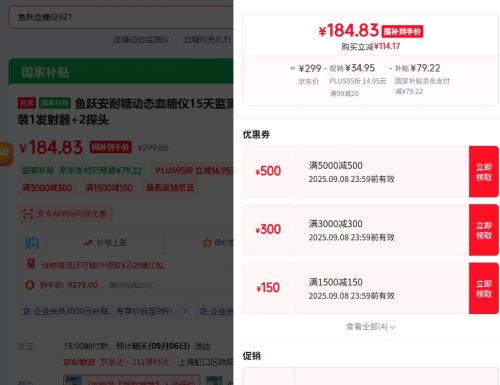Click the 国补到手价 badge in the right panel
The height and width of the screenshot is (385, 500).
pyautogui.click(x=402, y=32)
